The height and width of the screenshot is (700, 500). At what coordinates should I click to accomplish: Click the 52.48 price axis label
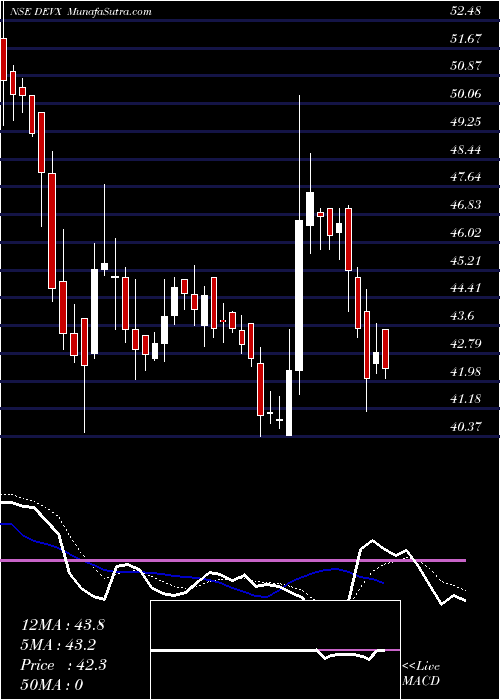(x=466, y=11)
